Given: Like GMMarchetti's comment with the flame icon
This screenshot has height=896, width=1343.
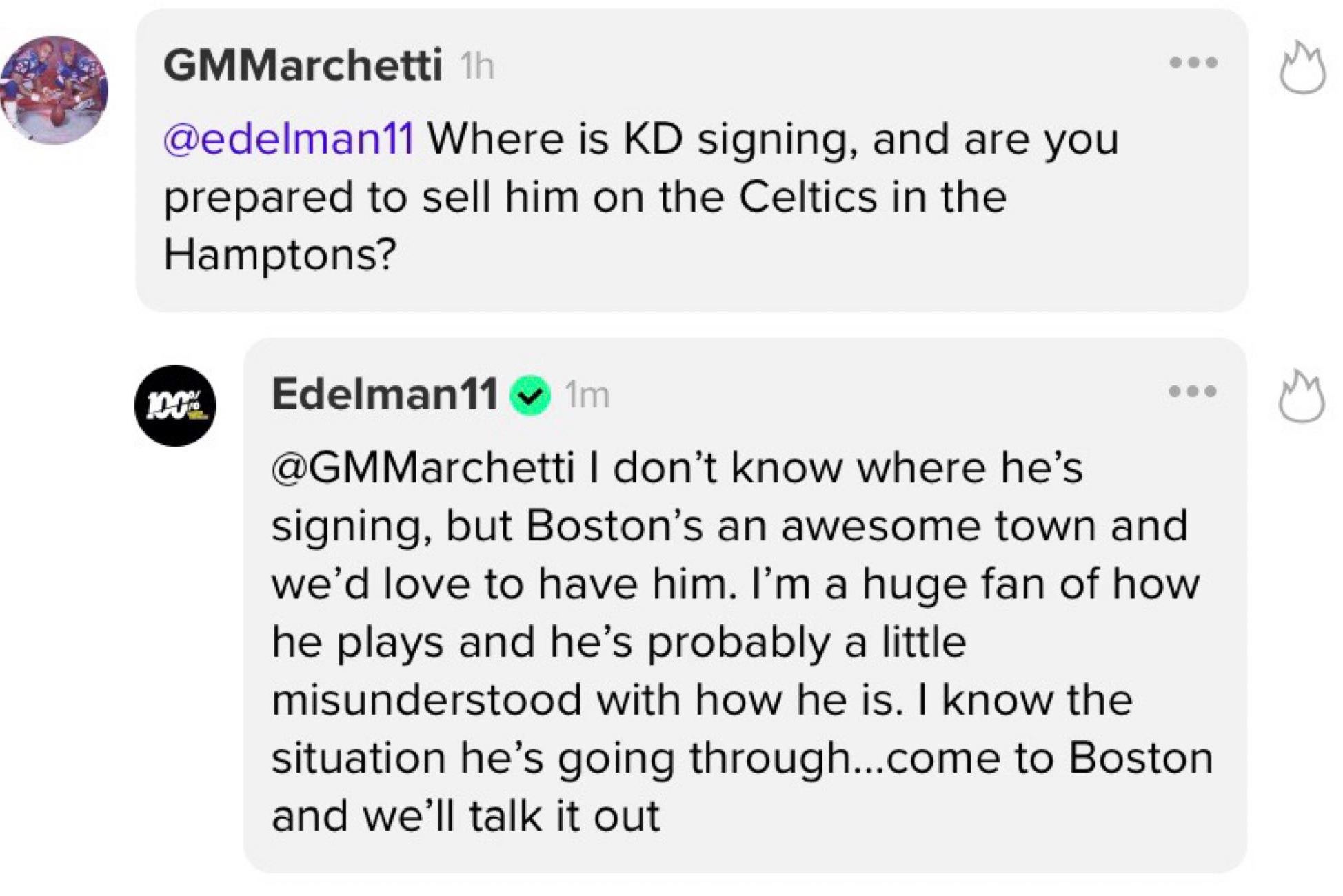Looking at the screenshot, I should pyautogui.click(x=1302, y=68).
